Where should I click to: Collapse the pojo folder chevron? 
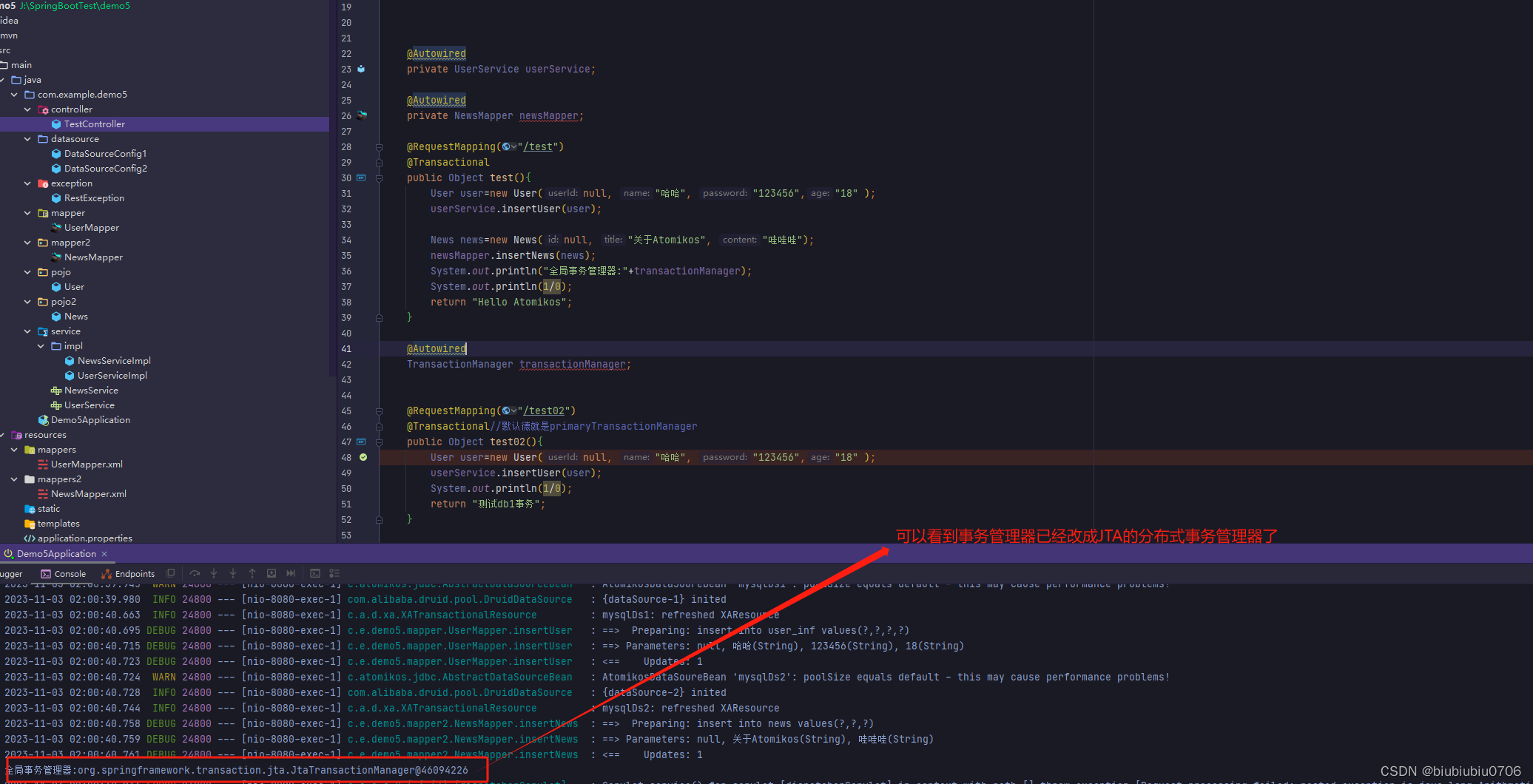[x=27, y=272]
